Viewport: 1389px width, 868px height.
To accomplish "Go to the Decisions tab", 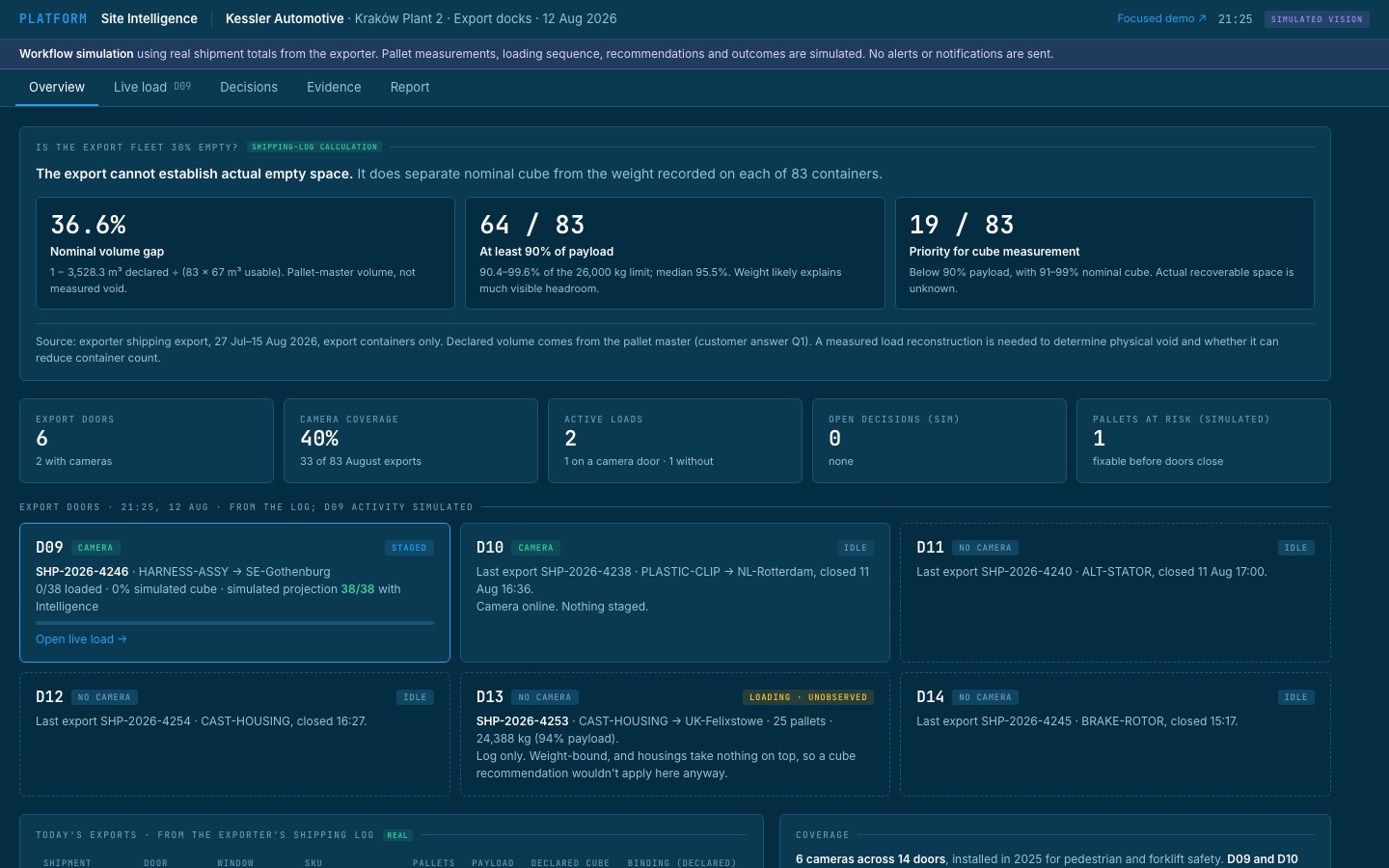I will point(249,87).
